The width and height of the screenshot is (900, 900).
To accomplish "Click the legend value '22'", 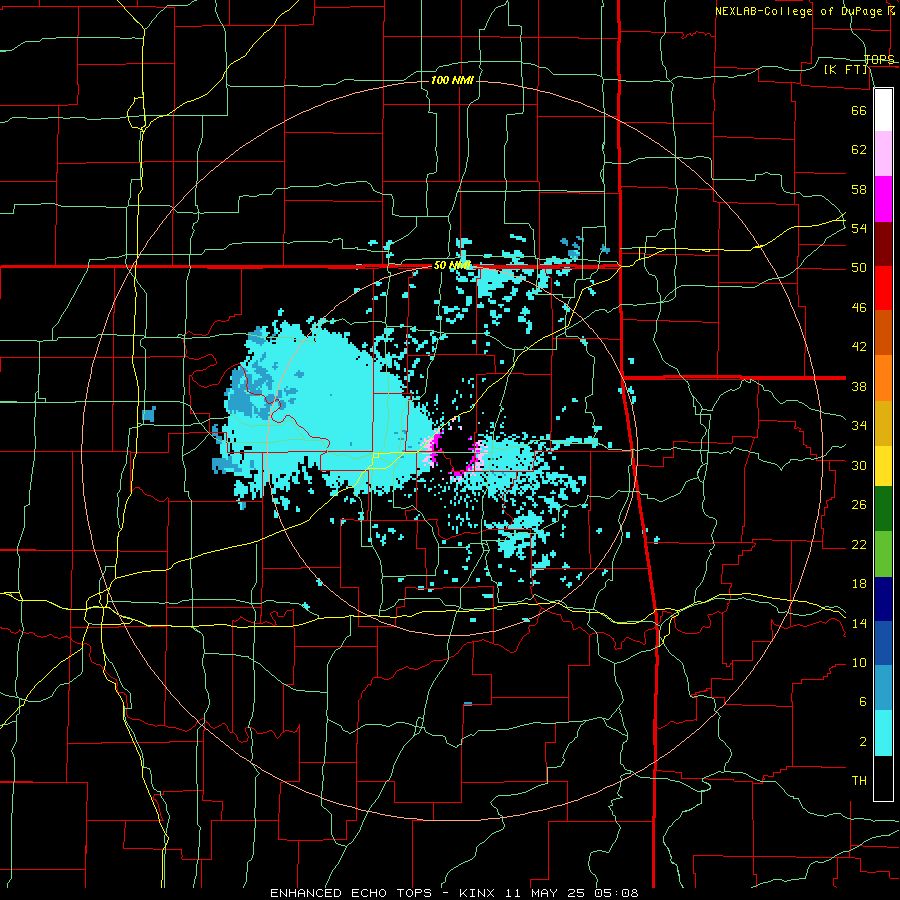I will pos(859,544).
